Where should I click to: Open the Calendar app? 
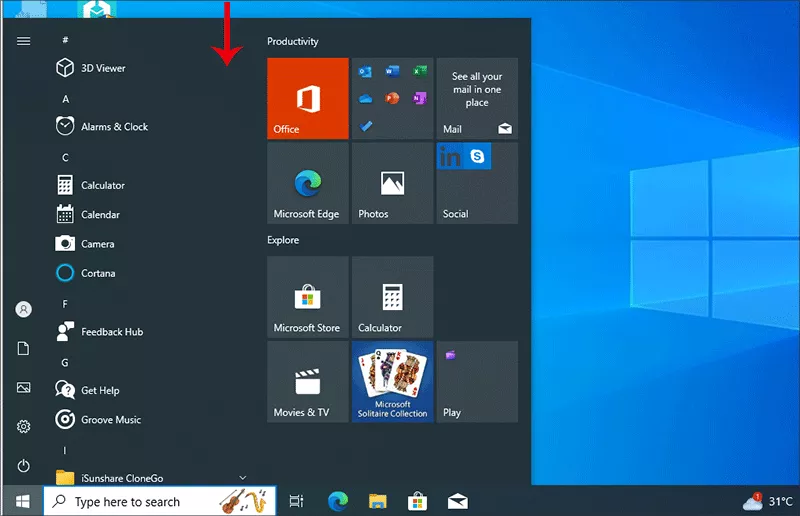click(88, 214)
